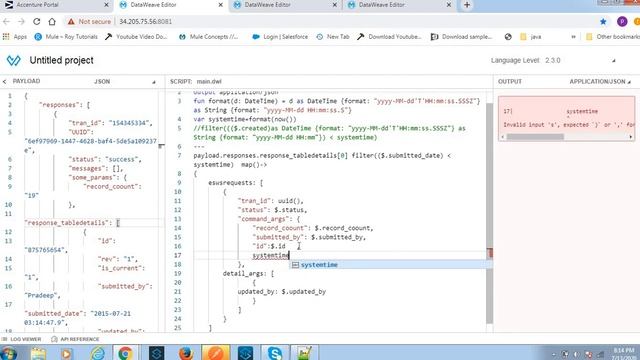Open the Apps bookmarks shortcut
The height and width of the screenshot is (360, 640).
pyautogui.click(x=15, y=37)
